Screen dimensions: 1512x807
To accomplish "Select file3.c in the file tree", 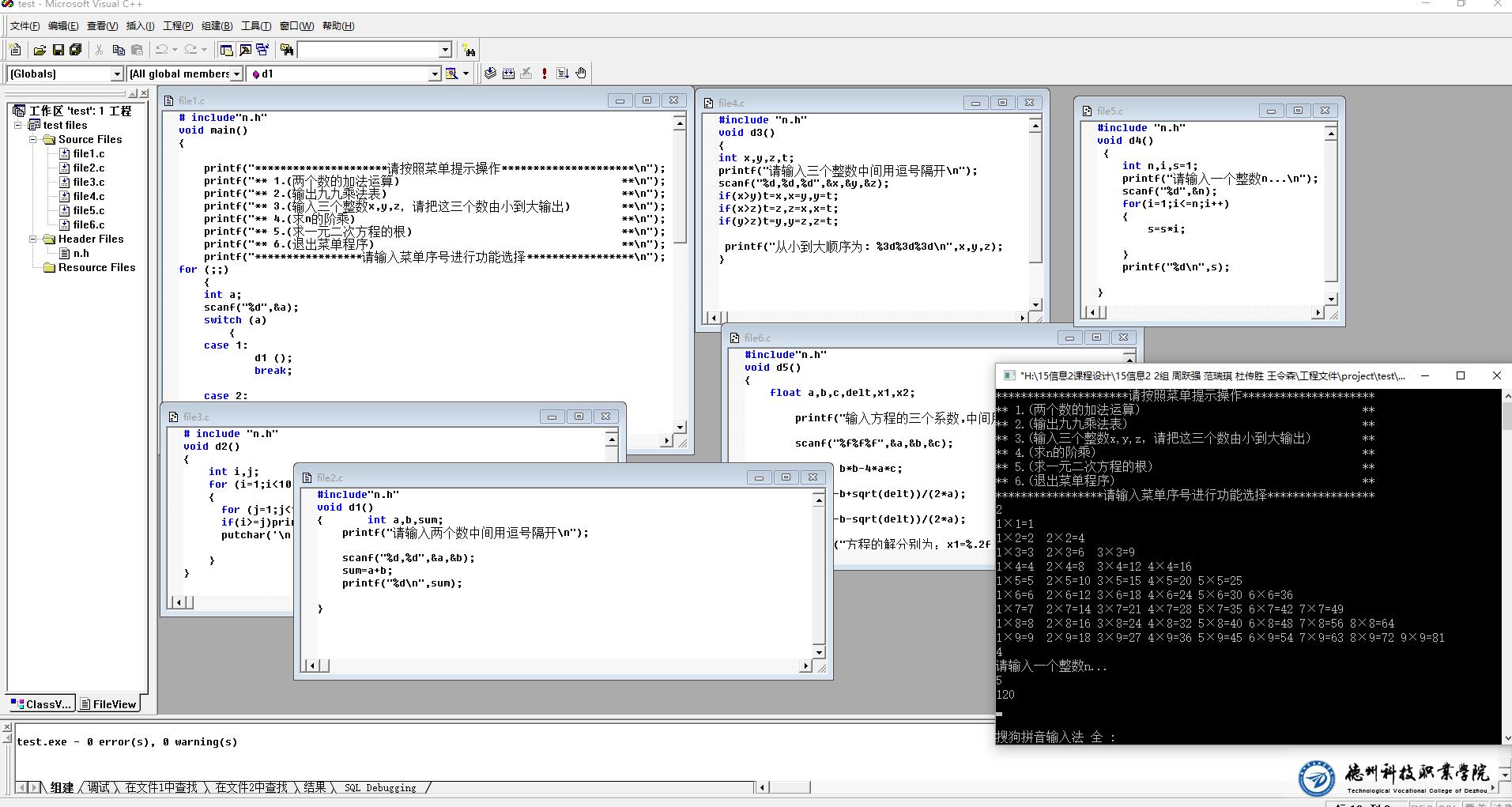I will [x=89, y=183].
